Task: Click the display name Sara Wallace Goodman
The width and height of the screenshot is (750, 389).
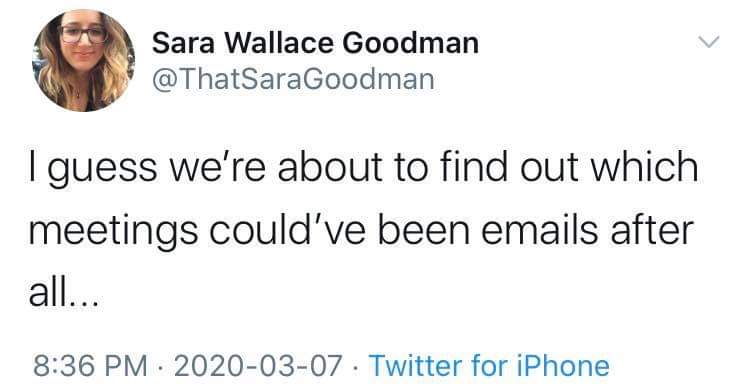Action: (315, 43)
